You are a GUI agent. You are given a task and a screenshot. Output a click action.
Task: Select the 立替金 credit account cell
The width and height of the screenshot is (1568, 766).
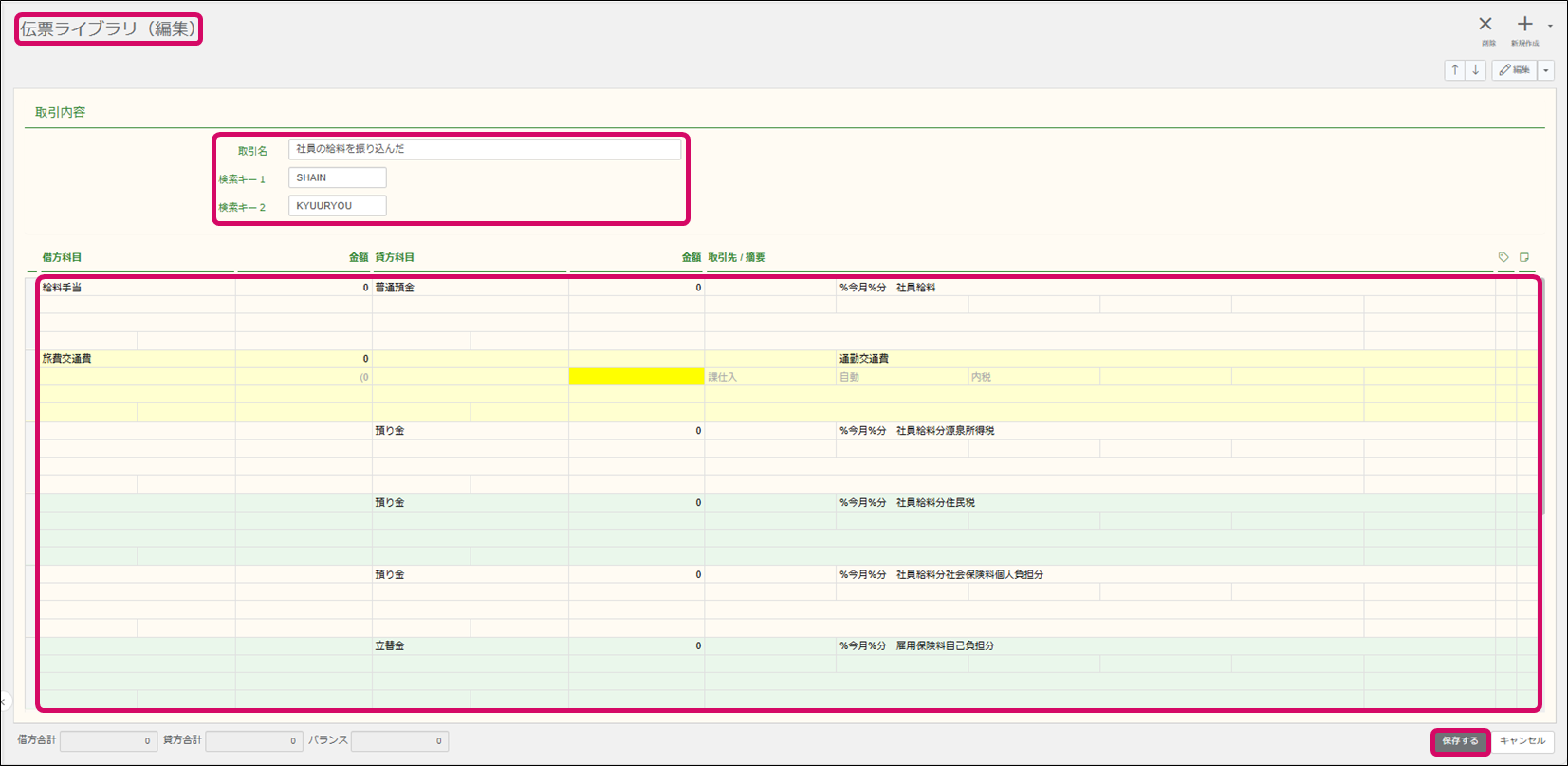[x=470, y=645]
